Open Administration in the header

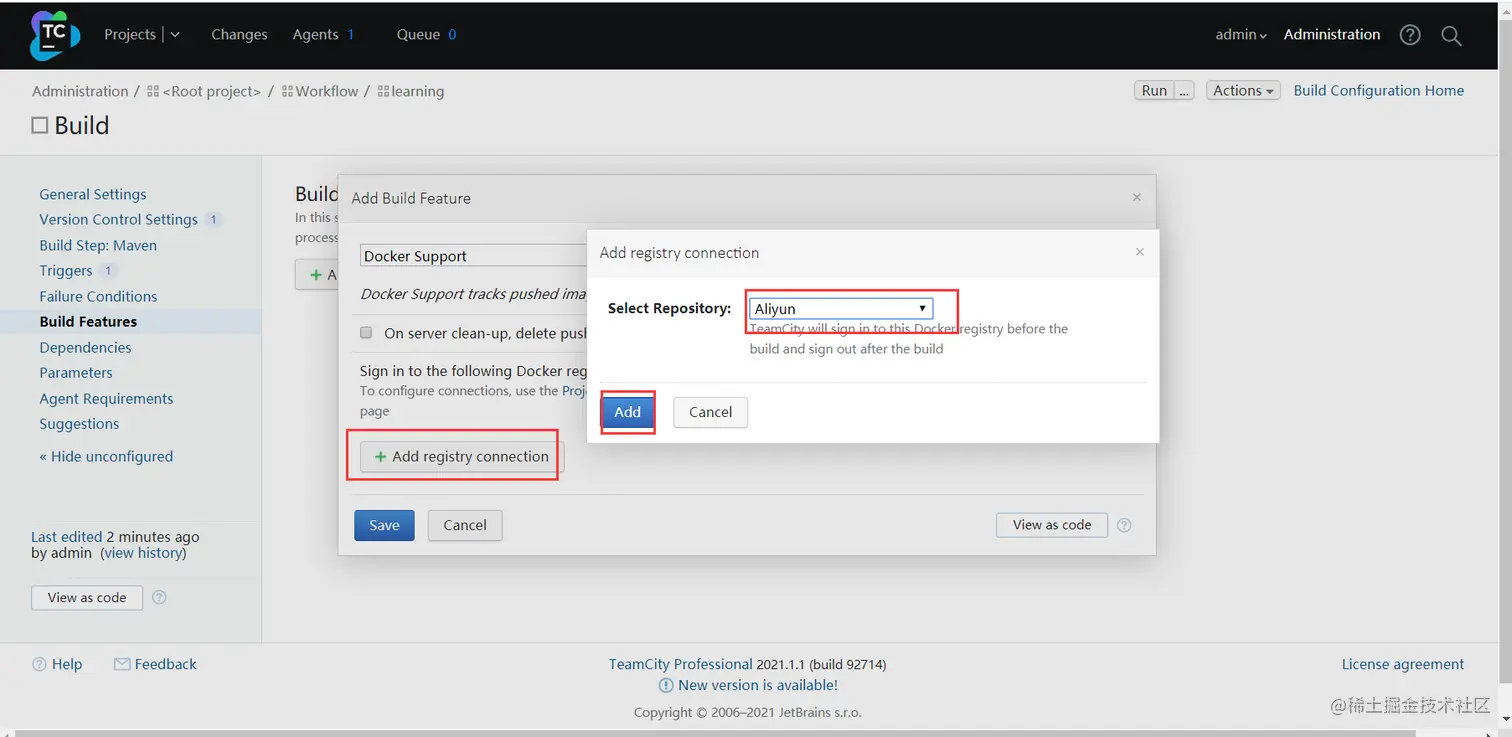coord(1332,34)
